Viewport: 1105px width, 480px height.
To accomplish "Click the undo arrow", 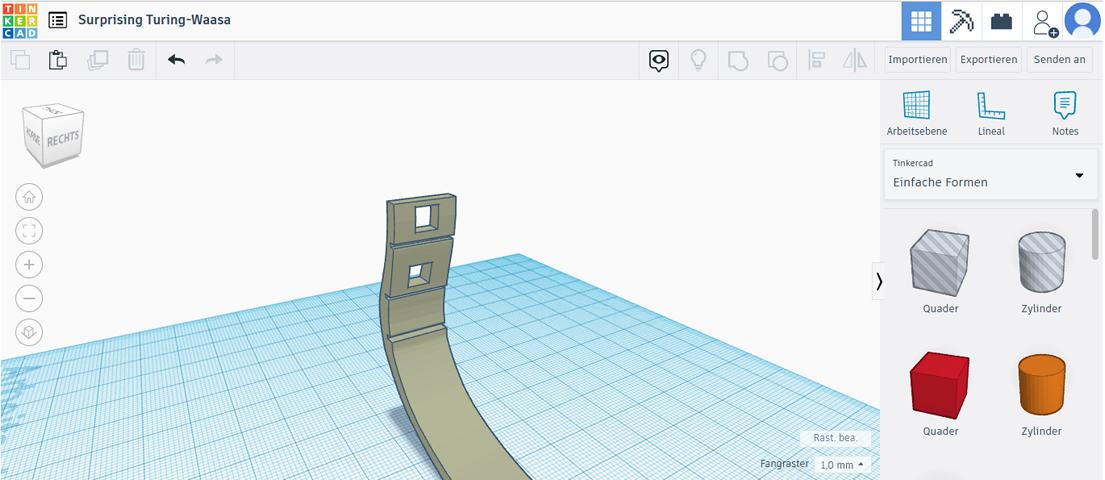I will click(176, 60).
